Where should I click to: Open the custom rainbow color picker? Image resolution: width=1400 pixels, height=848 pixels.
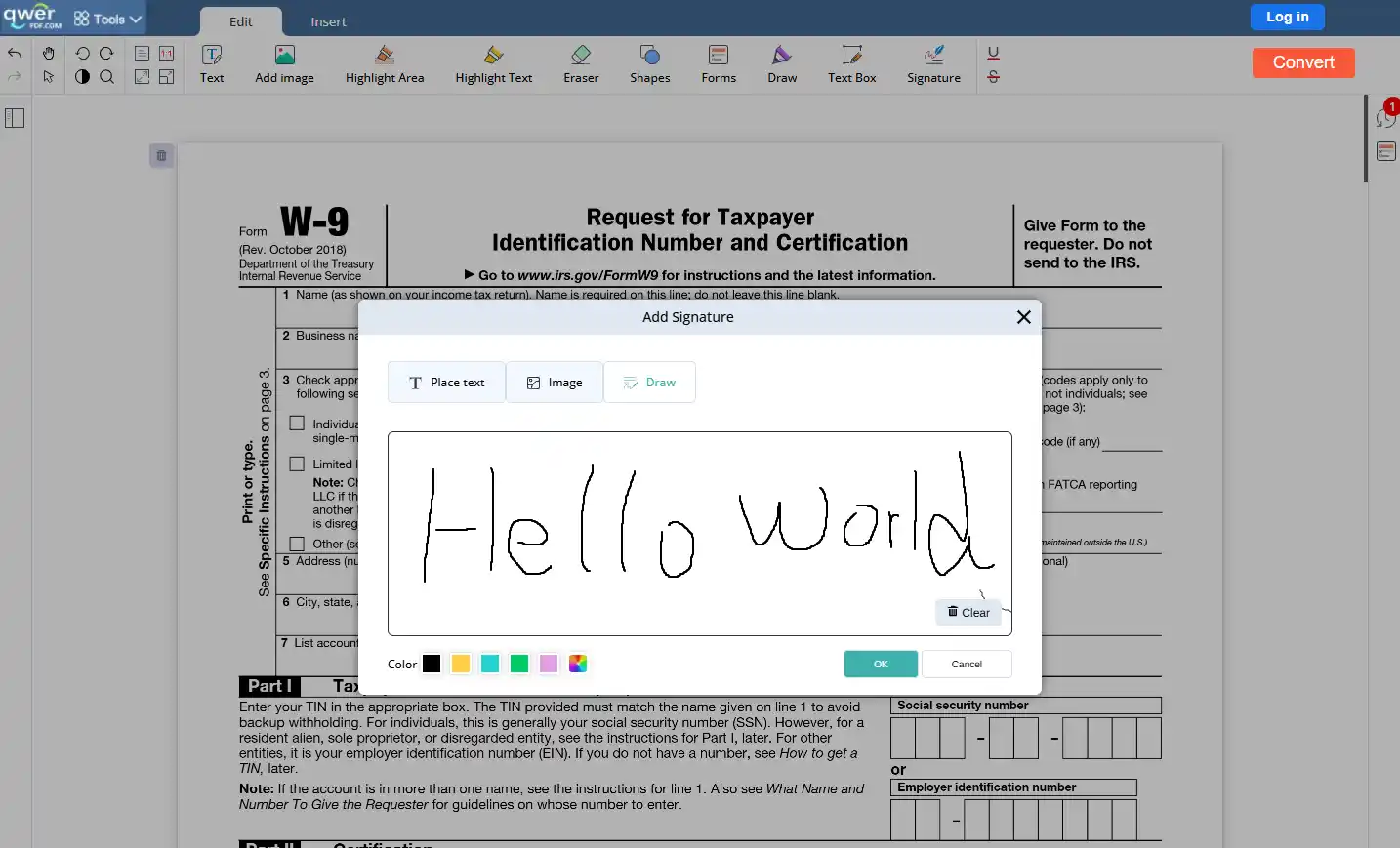coord(578,664)
